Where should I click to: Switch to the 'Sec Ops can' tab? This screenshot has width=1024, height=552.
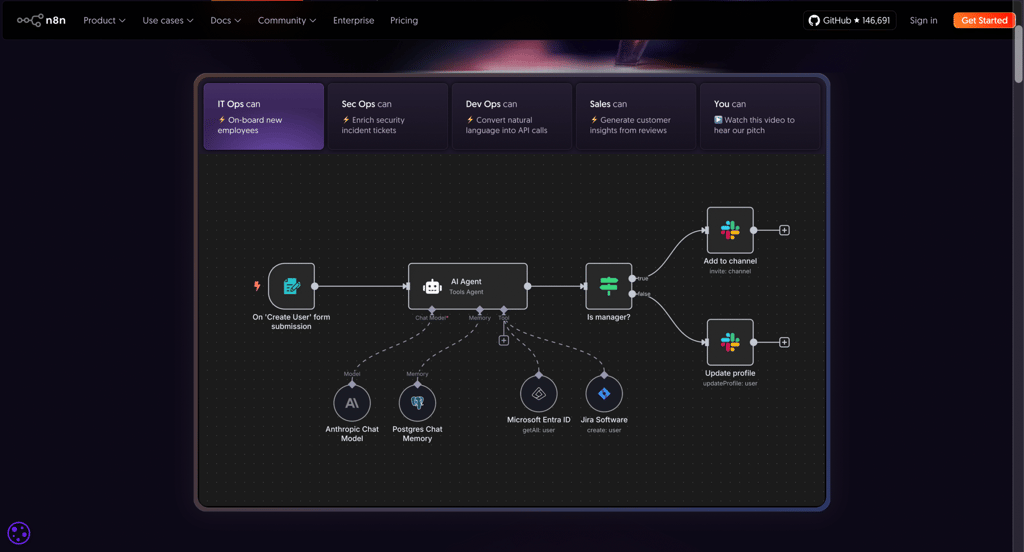pos(388,116)
